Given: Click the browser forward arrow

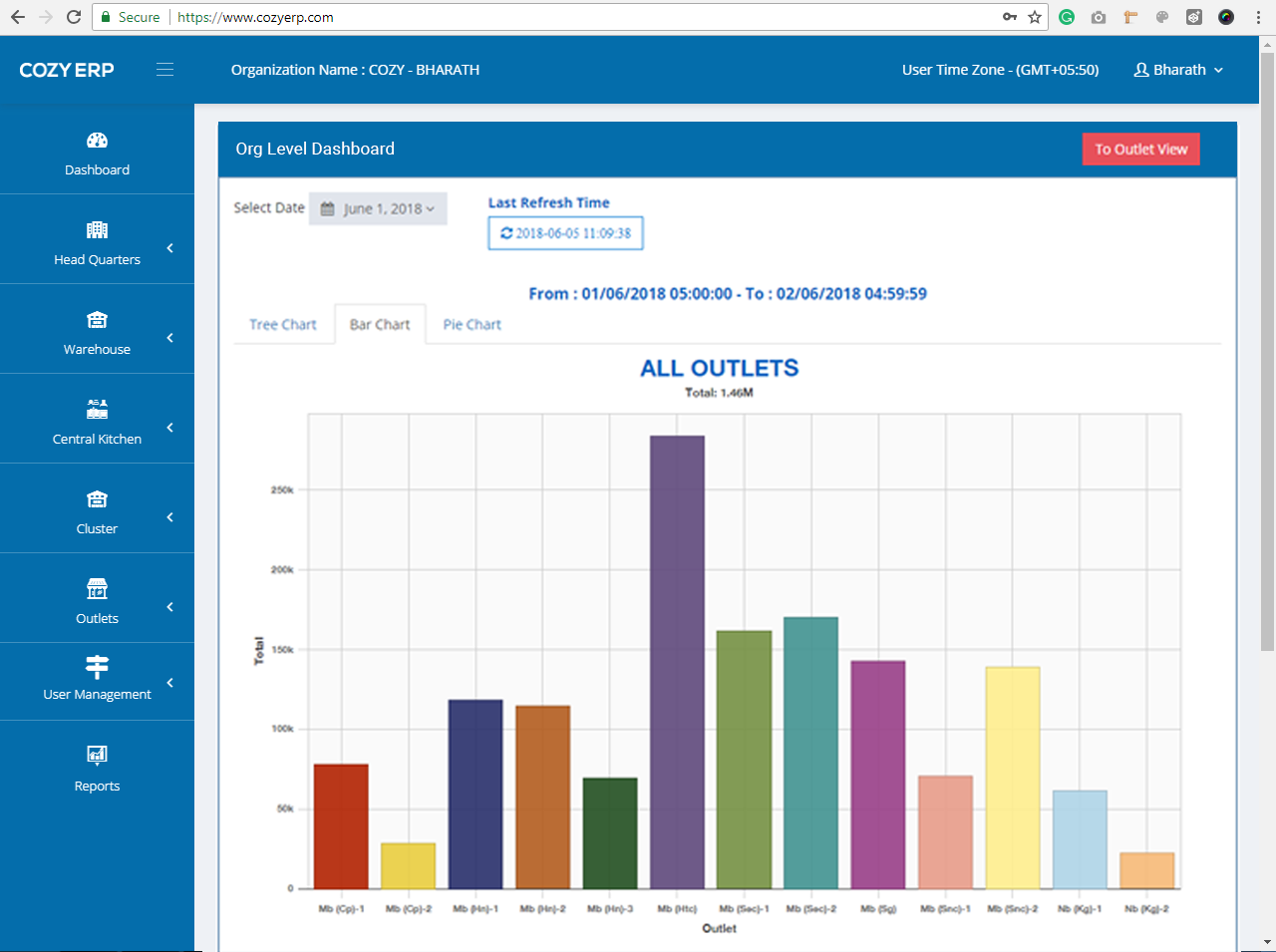Looking at the screenshot, I should [x=46, y=17].
